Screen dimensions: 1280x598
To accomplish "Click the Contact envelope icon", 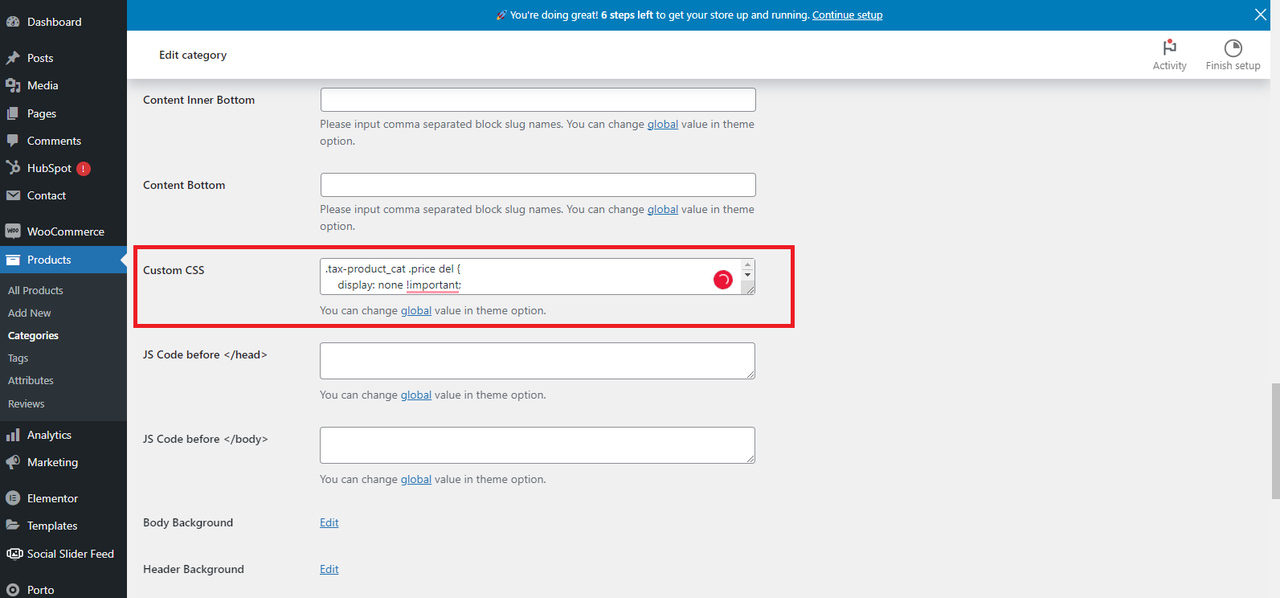I will point(13,196).
